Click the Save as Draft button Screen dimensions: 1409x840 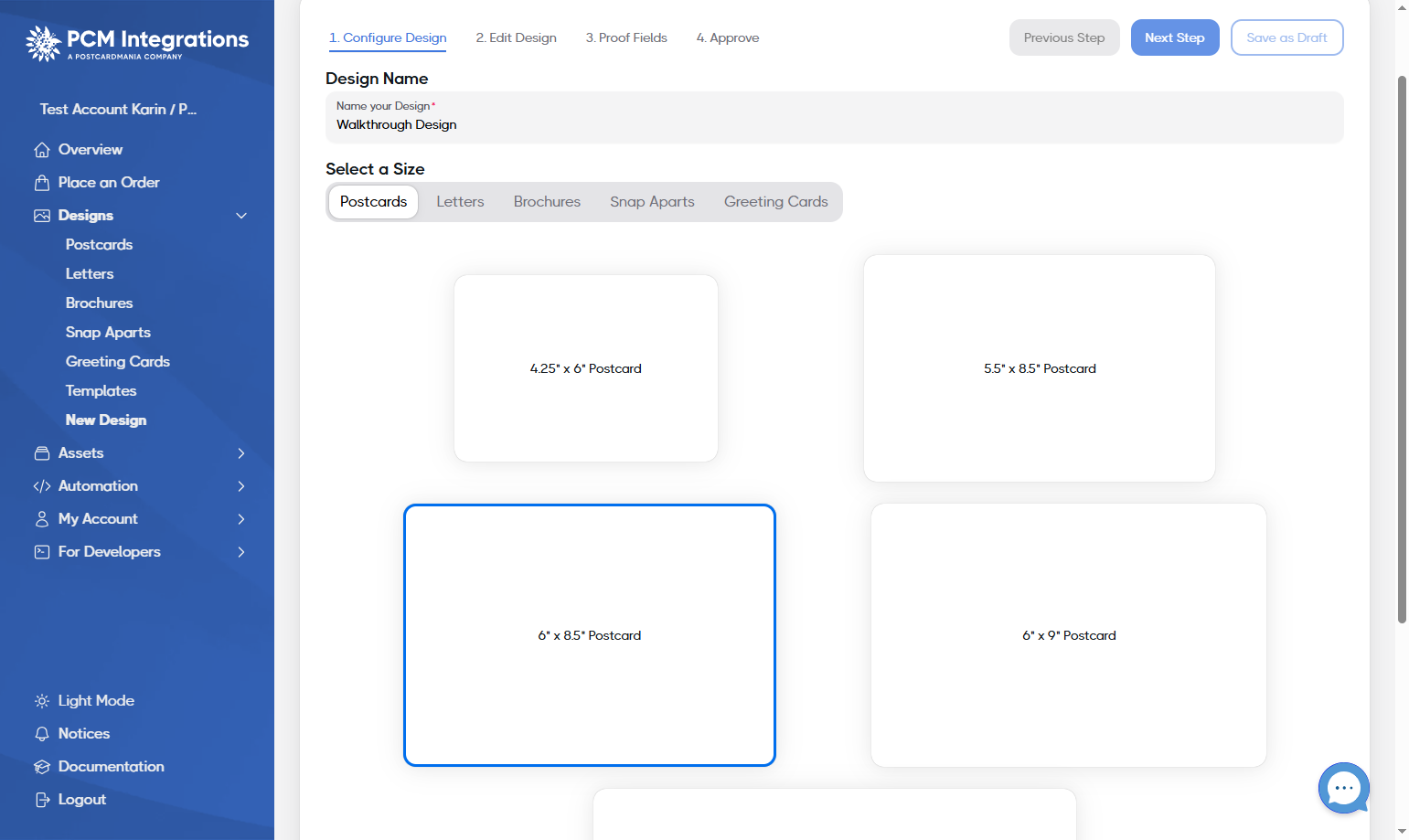point(1286,37)
